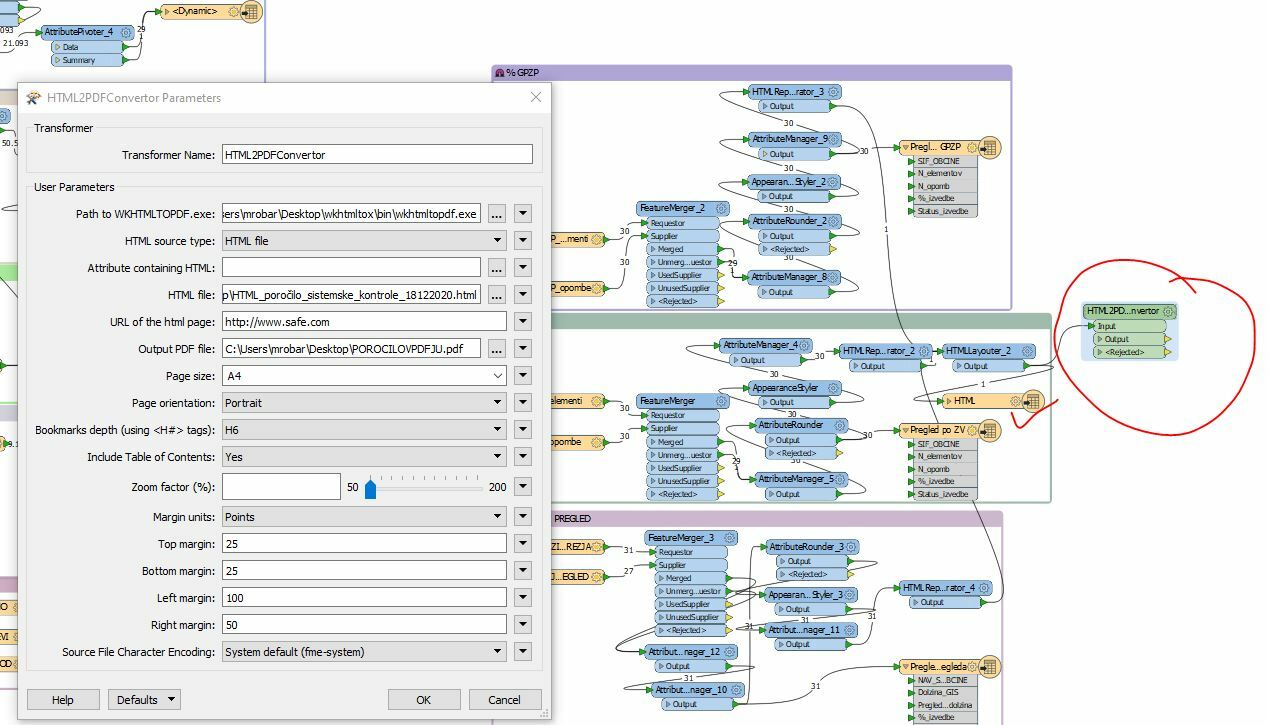1268x725 pixels.
Task: Open HTMLReportGenerator_3 gear icon
Action: [835, 93]
